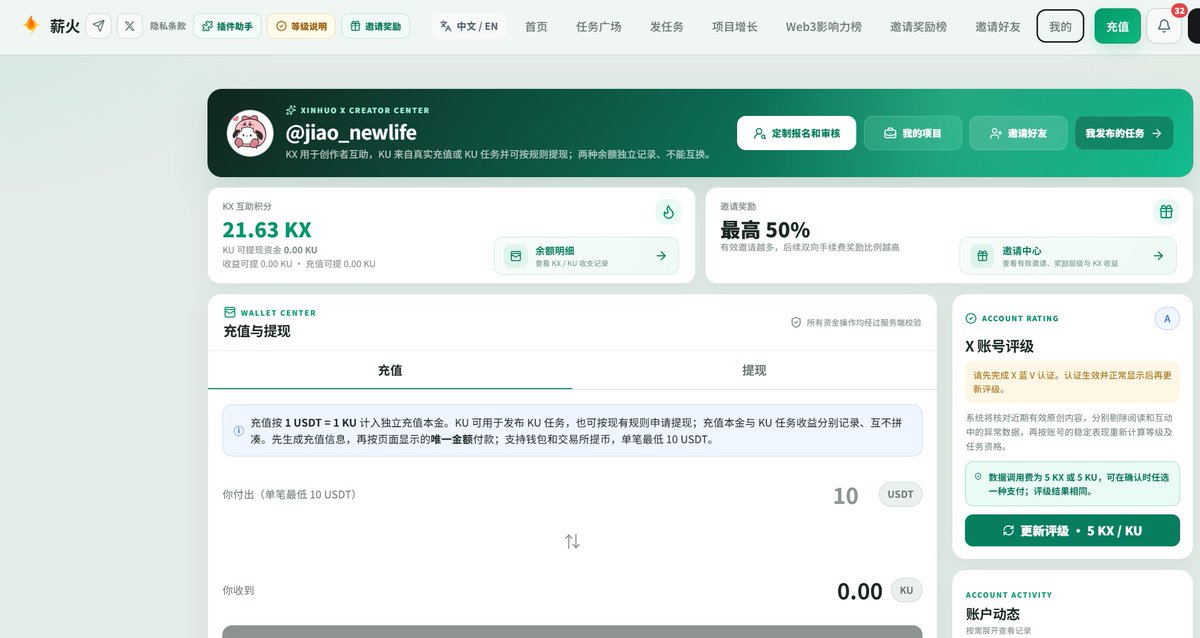This screenshot has height=638, width=1200.
Task: Open 我的项目 button
Action: coord(913,133)
